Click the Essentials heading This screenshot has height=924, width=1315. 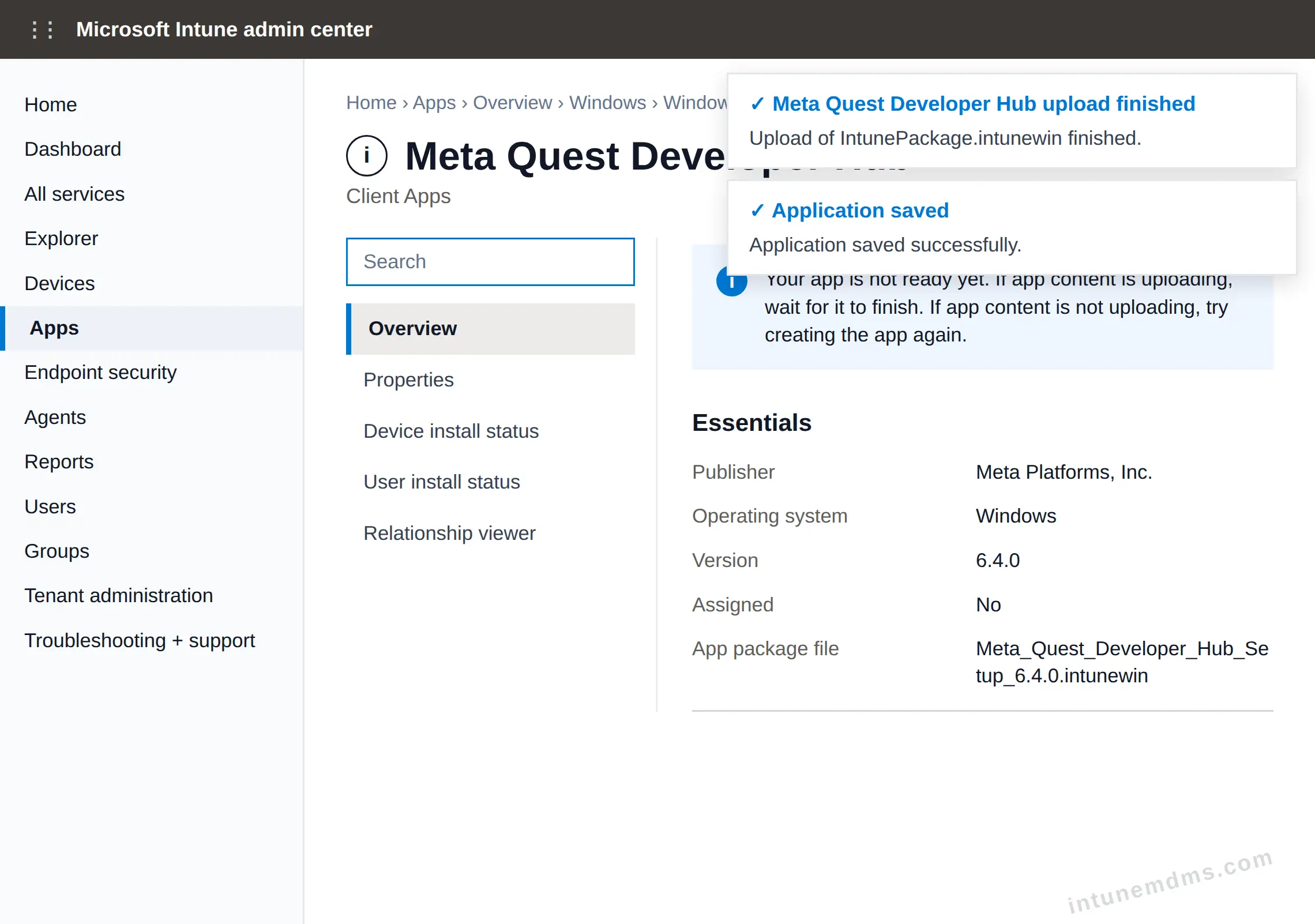point(752,423)
